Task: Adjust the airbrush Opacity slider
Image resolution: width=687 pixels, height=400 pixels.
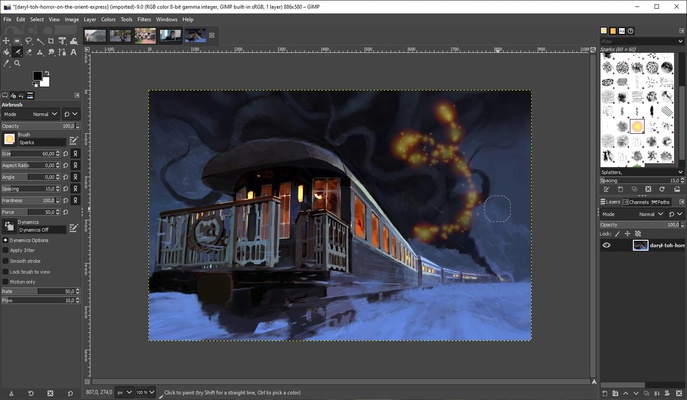Action: (41, 126)
